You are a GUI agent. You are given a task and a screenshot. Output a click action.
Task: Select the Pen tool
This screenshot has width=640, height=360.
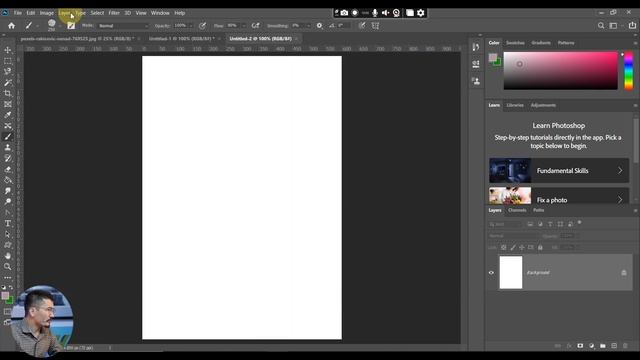point(8,212)
